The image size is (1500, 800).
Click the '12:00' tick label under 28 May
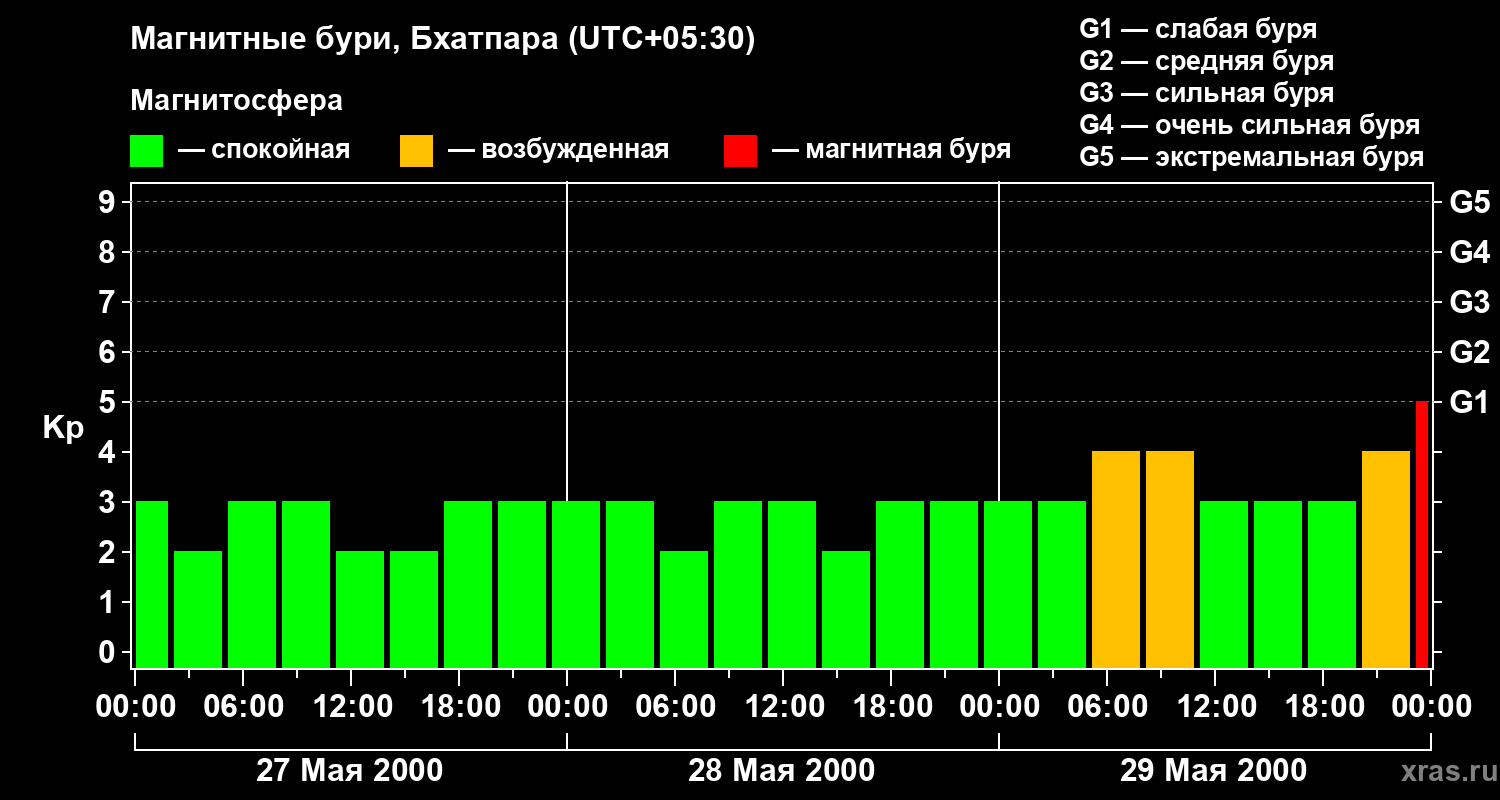pyautogui.click(x=782, y=707)
